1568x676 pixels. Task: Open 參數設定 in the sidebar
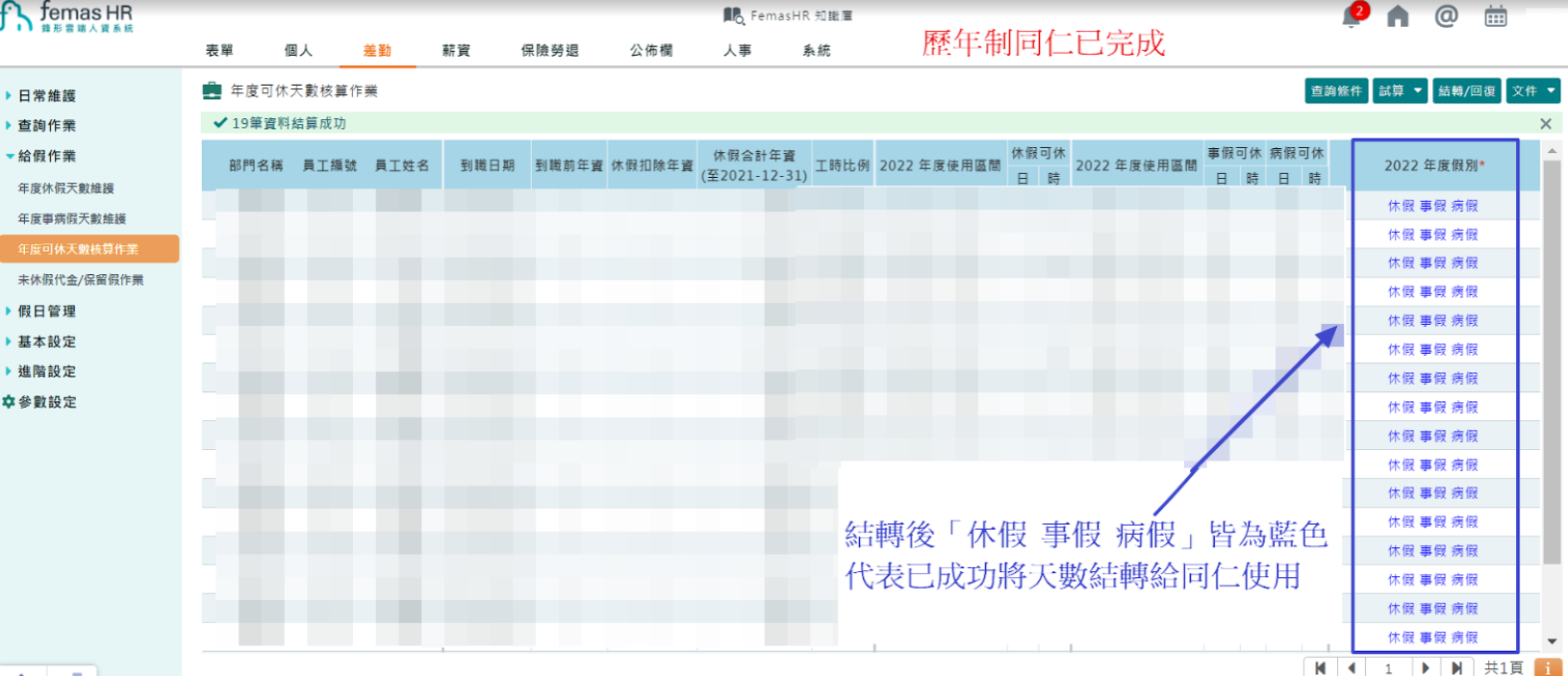tap(47, 402)
